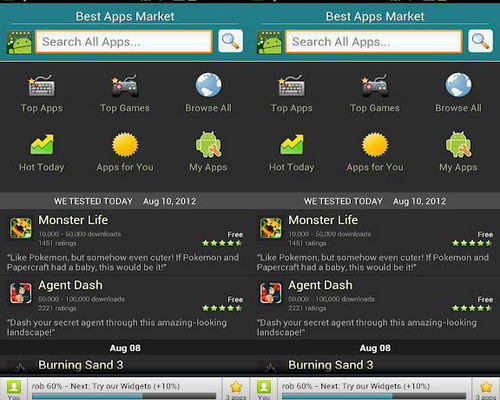Click 'Next: Try our Widgets (+10%)', left screen
This screenshot has height=400, width=500.
[125, 386]
